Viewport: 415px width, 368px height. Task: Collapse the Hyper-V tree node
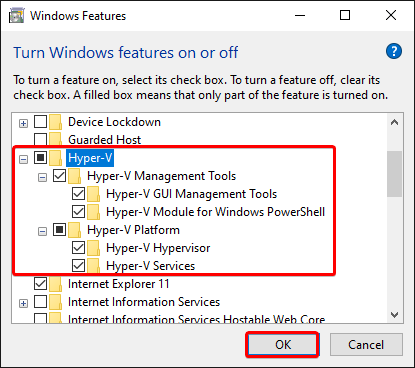click(x=23, y=159)
